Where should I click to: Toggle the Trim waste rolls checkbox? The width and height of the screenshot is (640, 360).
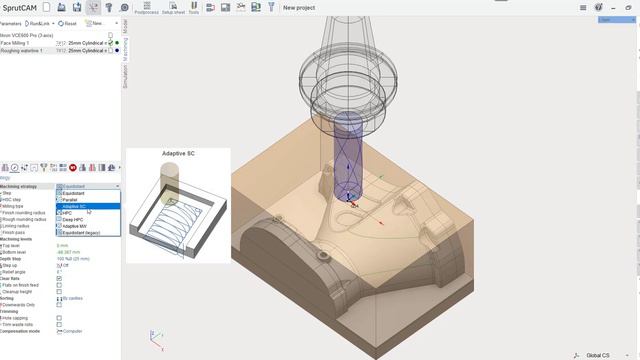(x=59, y=324)
